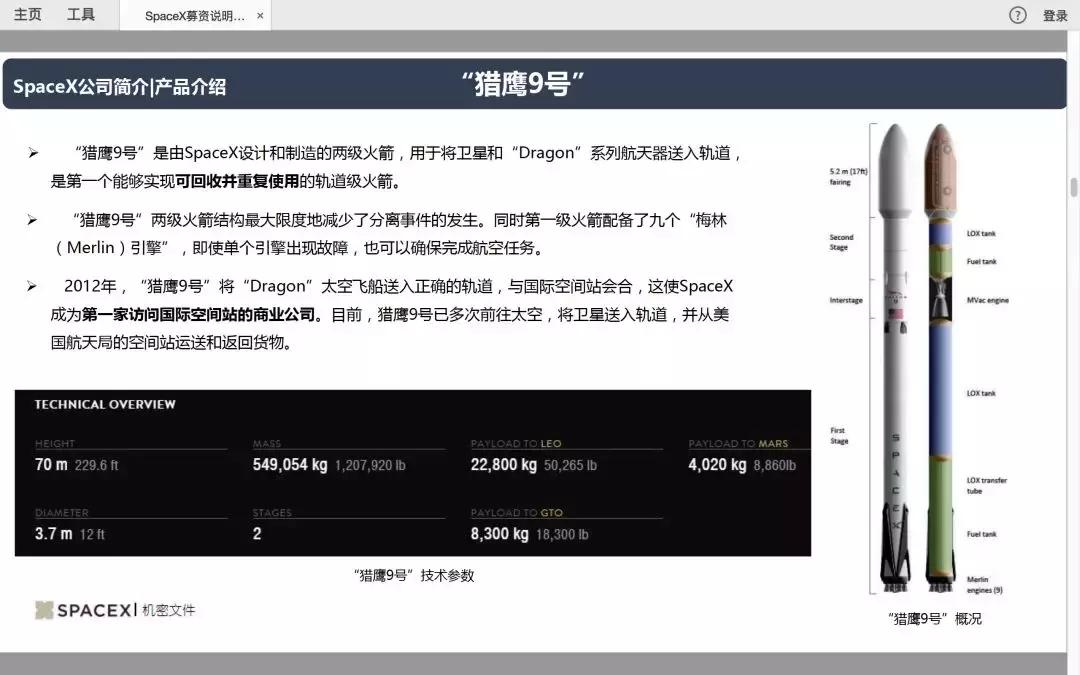Close the SpaceX募资说明 document tab
Image resolution: width=1080 pixels, height=675 pixels.
point(259,15)
